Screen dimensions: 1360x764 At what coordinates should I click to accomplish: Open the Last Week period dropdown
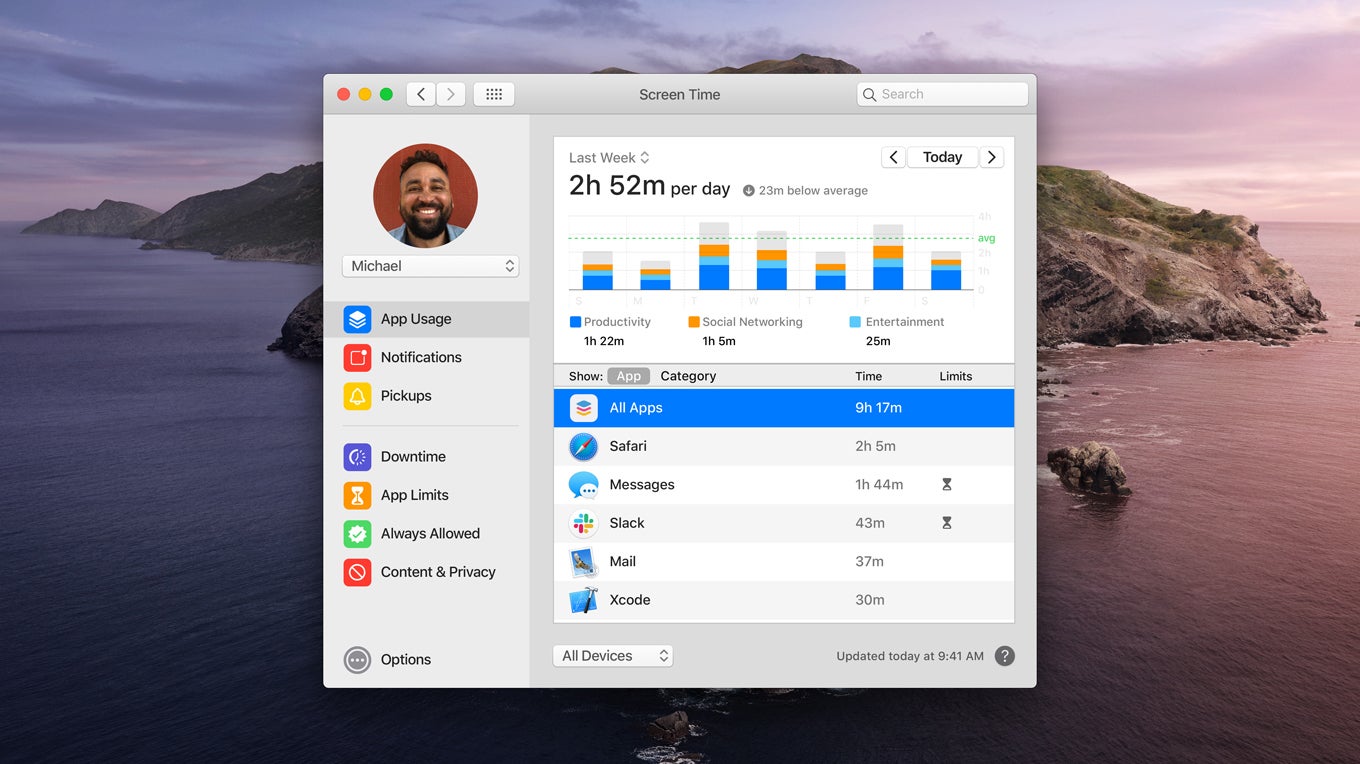tap(609, 158)
